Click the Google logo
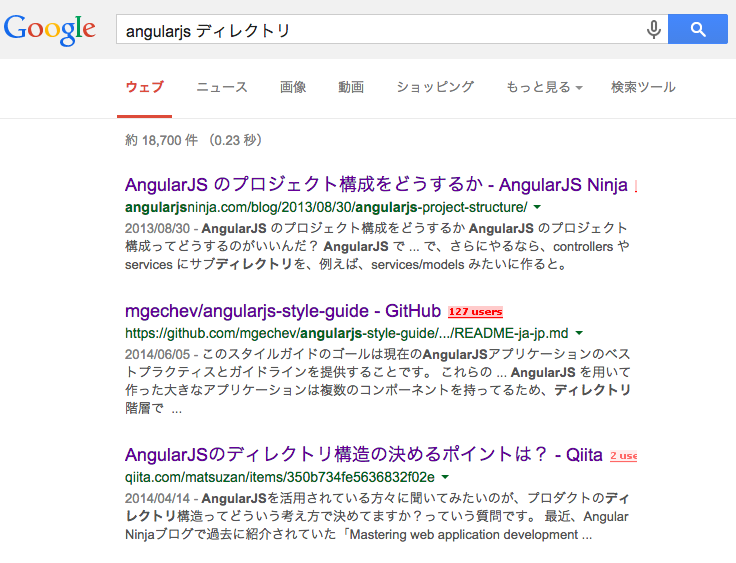The height and width of the screenshot is (563, 736). [x=50, y=29]
